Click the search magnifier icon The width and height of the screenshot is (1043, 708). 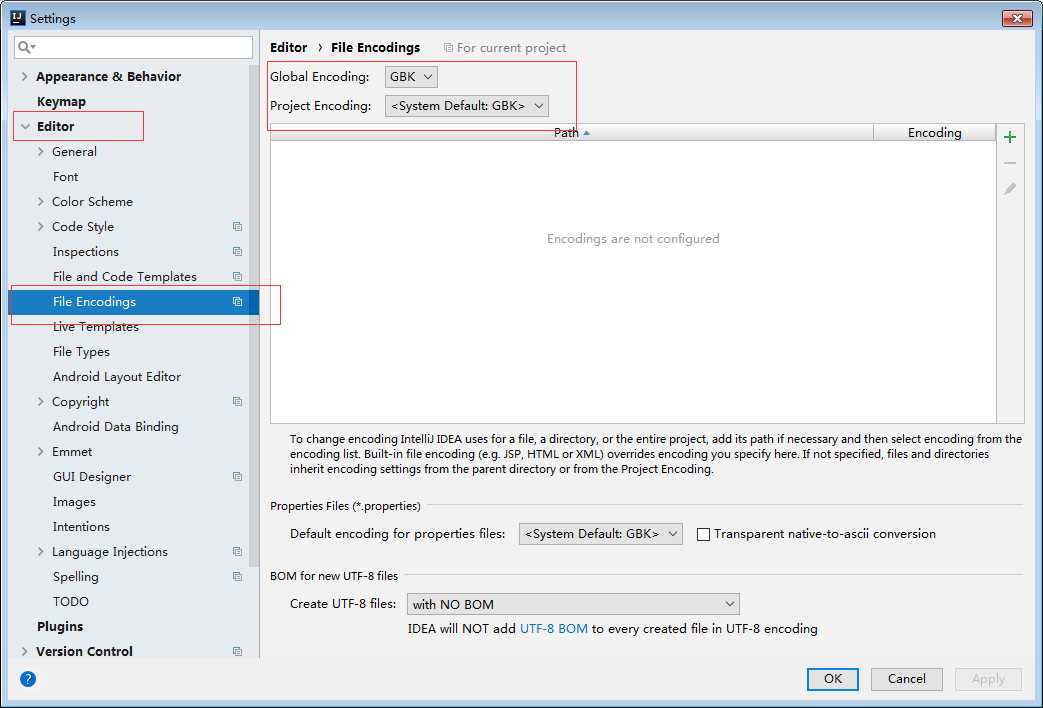pos(26,47)
